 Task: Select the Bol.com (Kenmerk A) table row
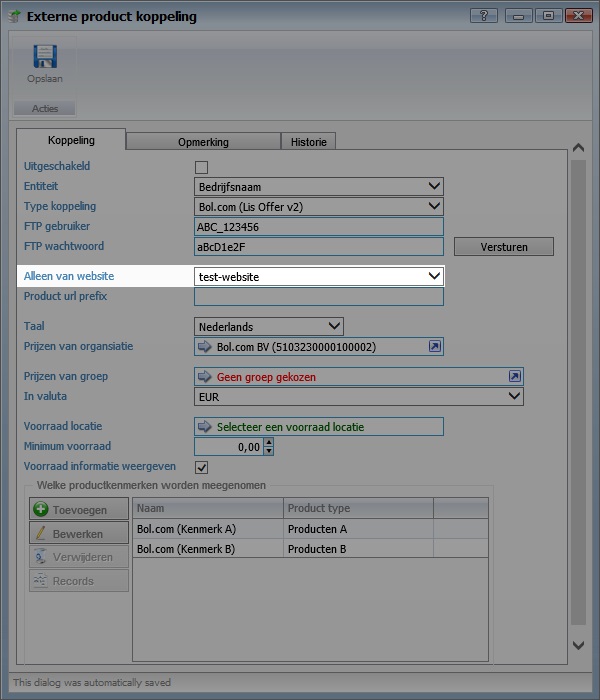(x=207, y=529)
